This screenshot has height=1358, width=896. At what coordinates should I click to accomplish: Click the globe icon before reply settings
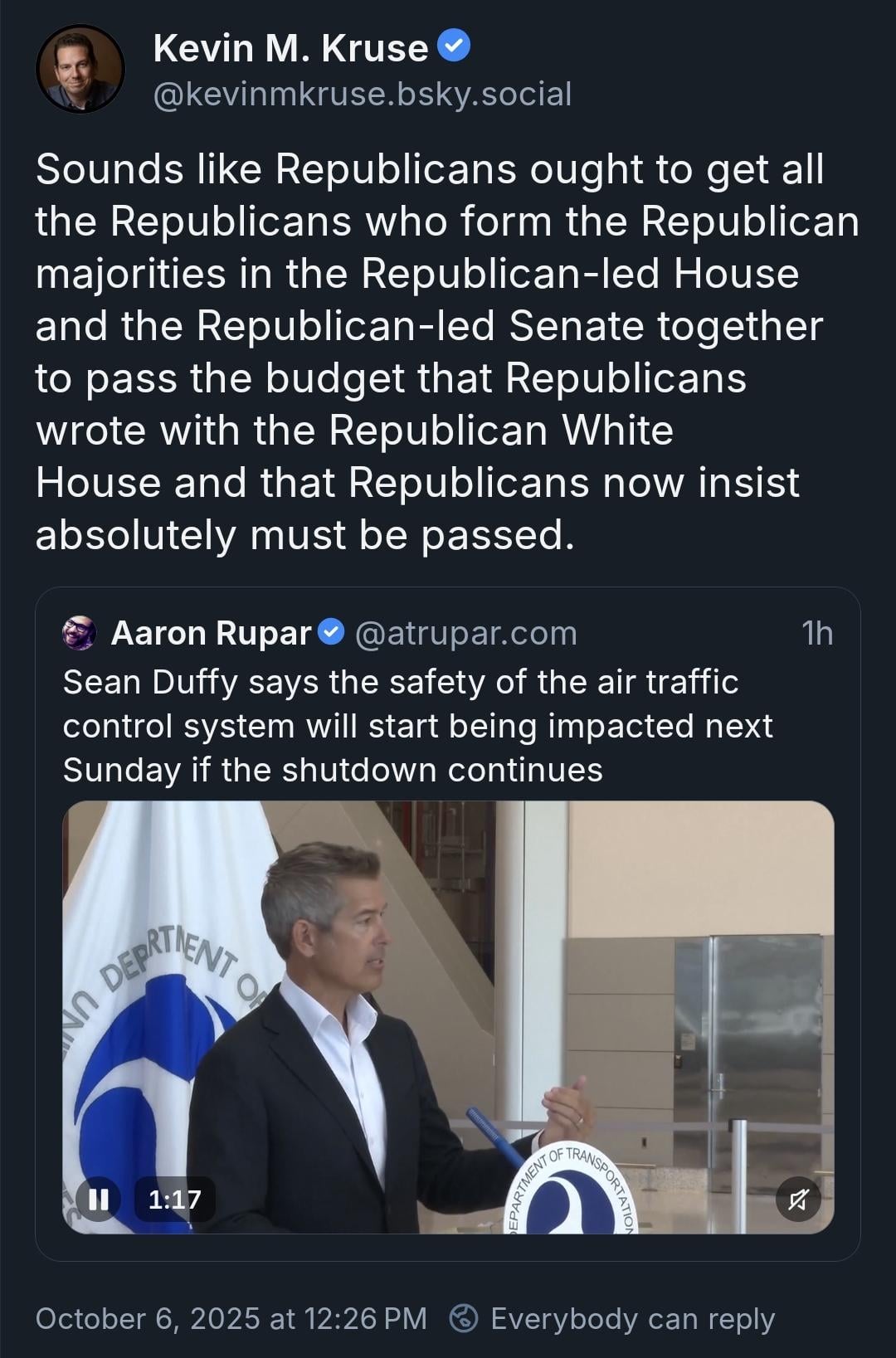(x=464, y=1317)
